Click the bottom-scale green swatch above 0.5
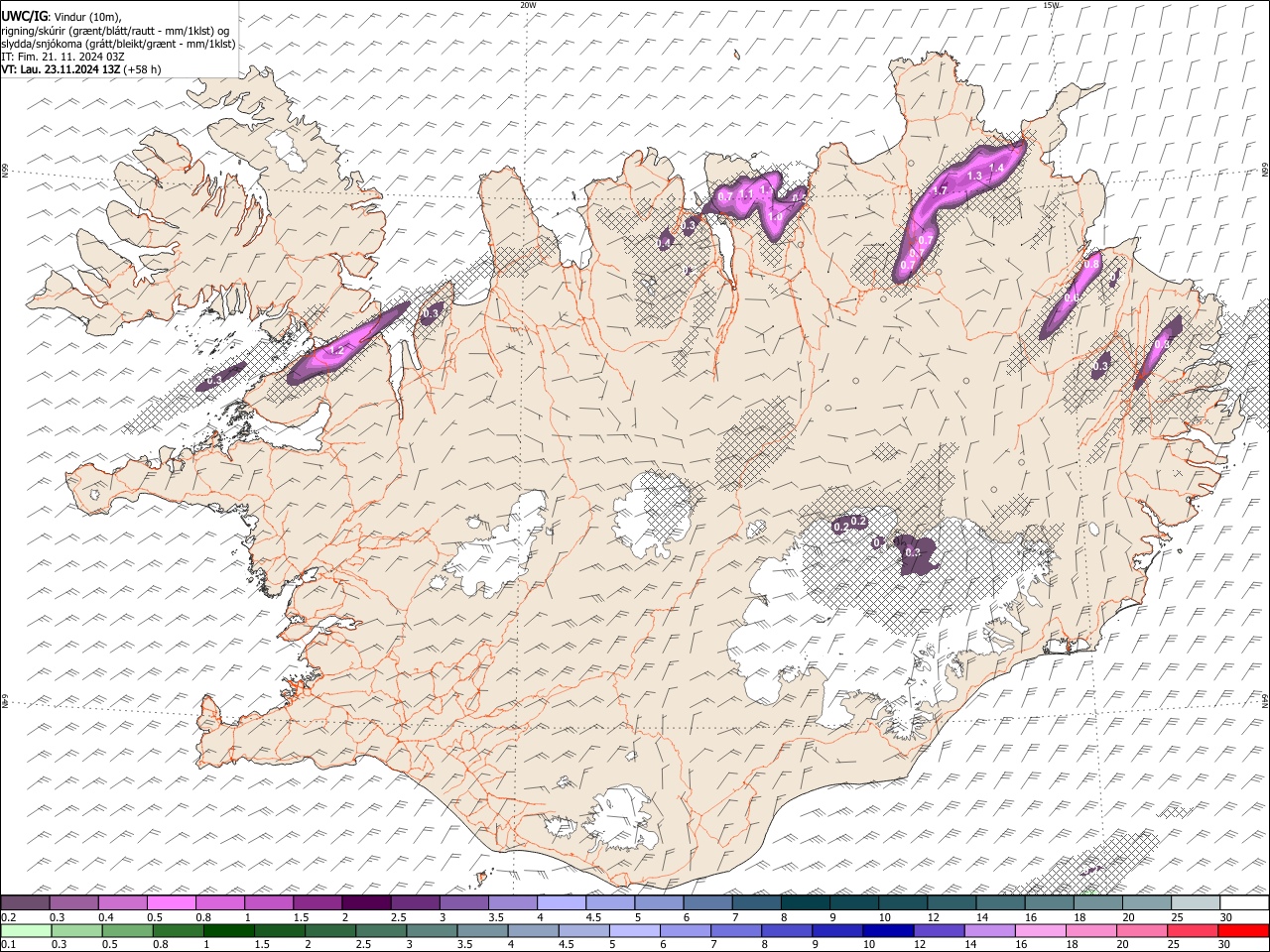 pos(127,930)
